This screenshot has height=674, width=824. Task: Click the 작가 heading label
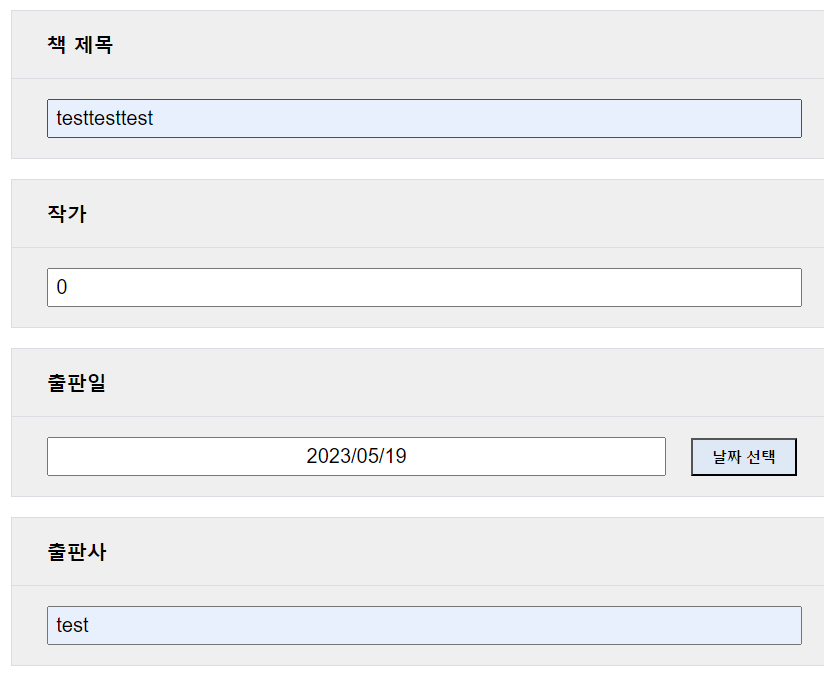click(67, 214)
